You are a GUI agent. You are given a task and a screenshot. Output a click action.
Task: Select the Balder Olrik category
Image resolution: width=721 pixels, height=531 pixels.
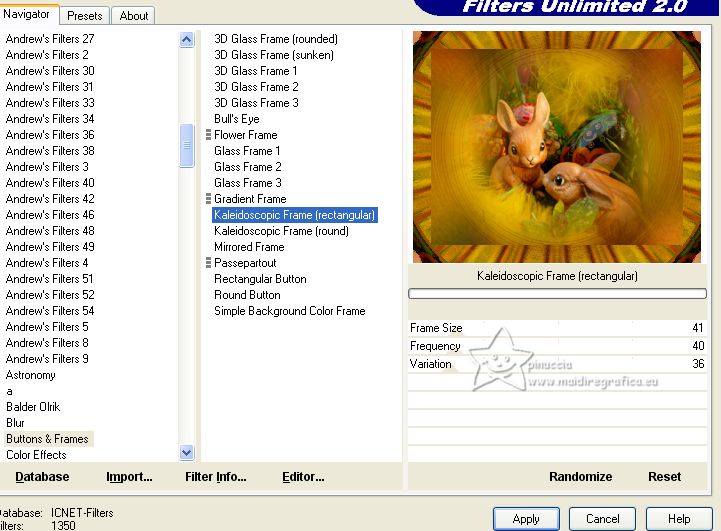pos(33,407)
